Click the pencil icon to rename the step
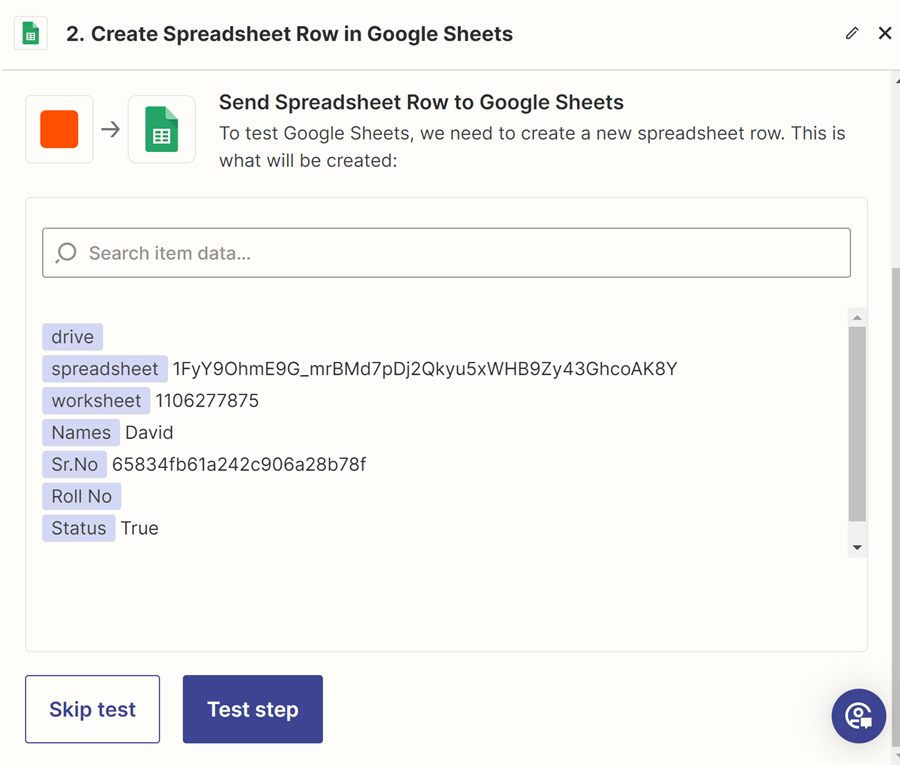This screenshot has height=765, width=900. (x=851, y=33)
